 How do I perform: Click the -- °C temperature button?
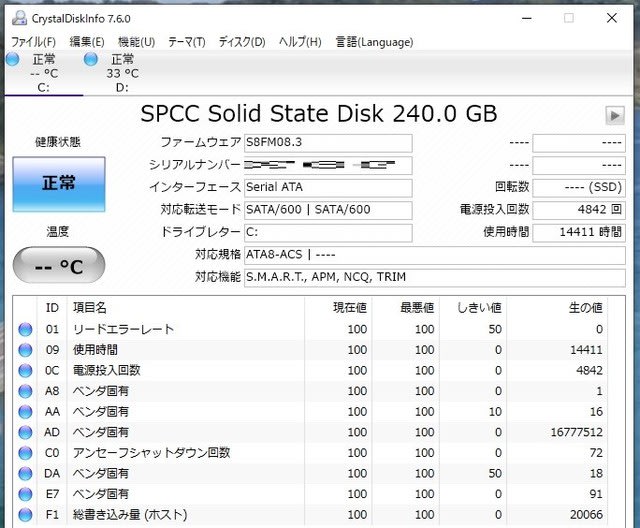click(x=59, y=265)
